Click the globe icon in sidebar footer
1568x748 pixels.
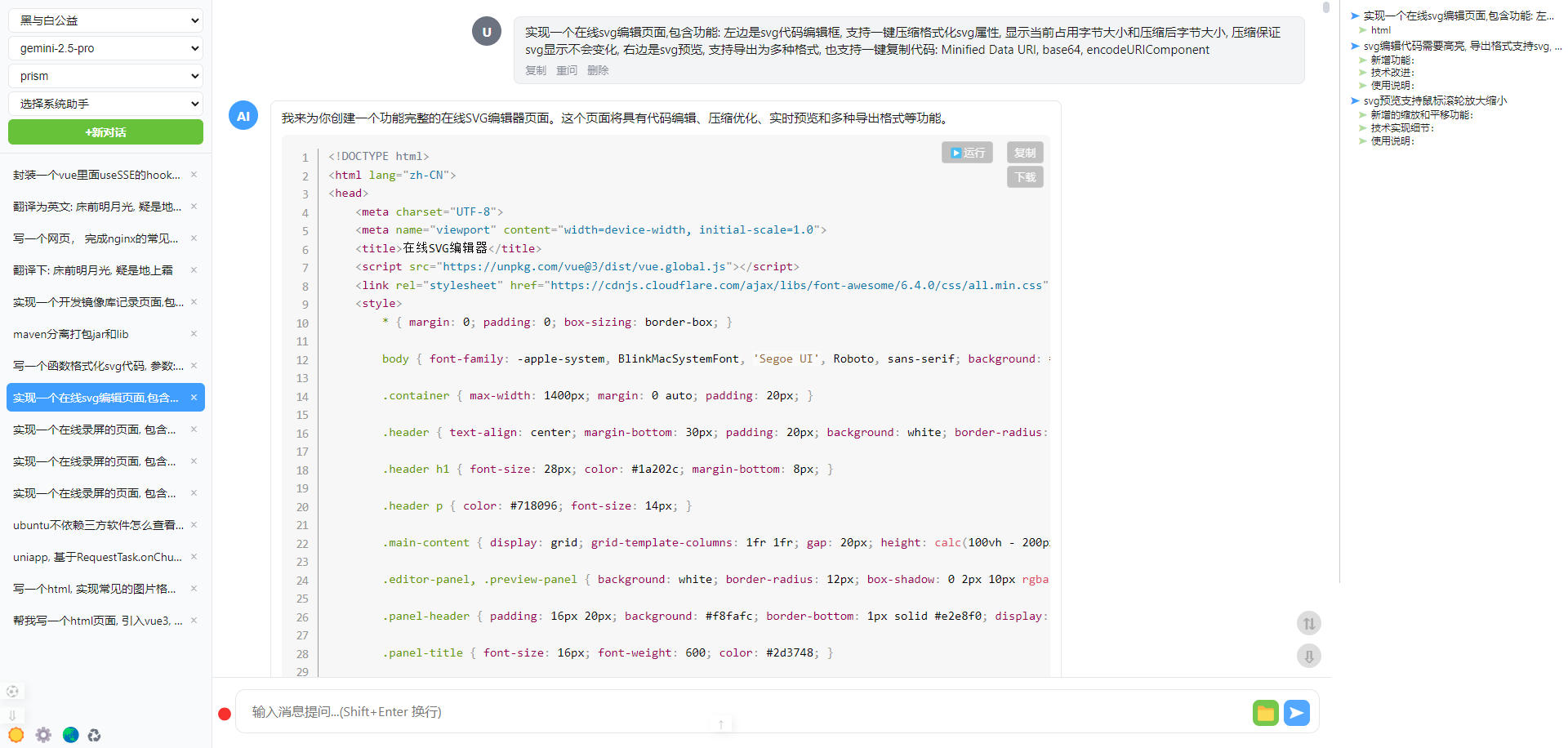click(71, 735)
